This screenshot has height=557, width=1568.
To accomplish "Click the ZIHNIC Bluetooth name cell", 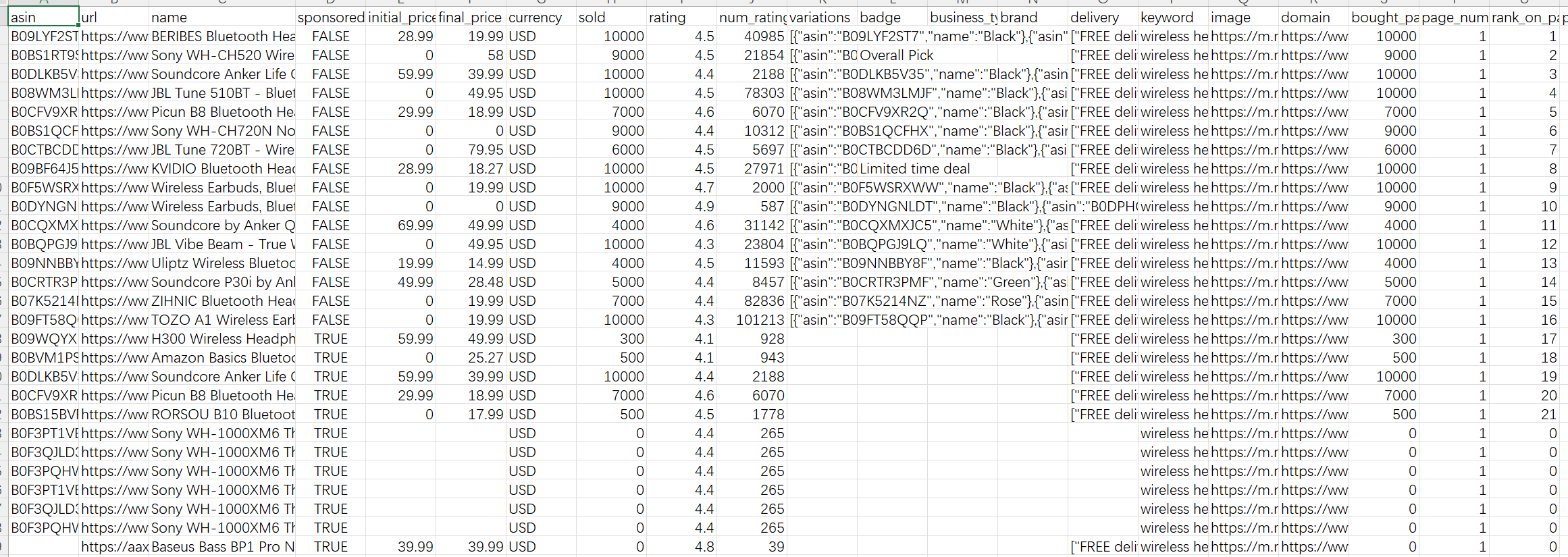I will click(222, 300).
